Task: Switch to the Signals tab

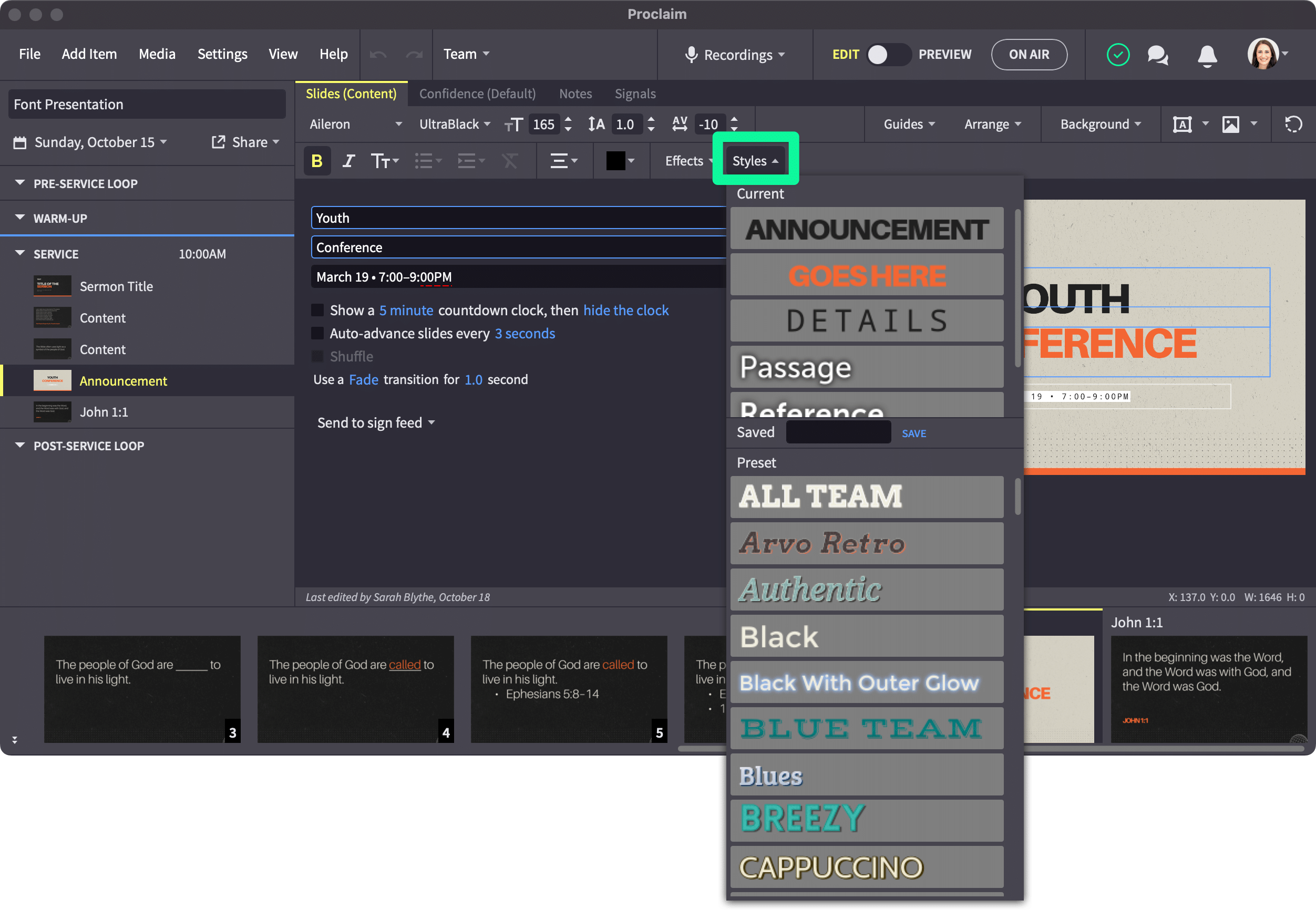Action: coord(635,94)
